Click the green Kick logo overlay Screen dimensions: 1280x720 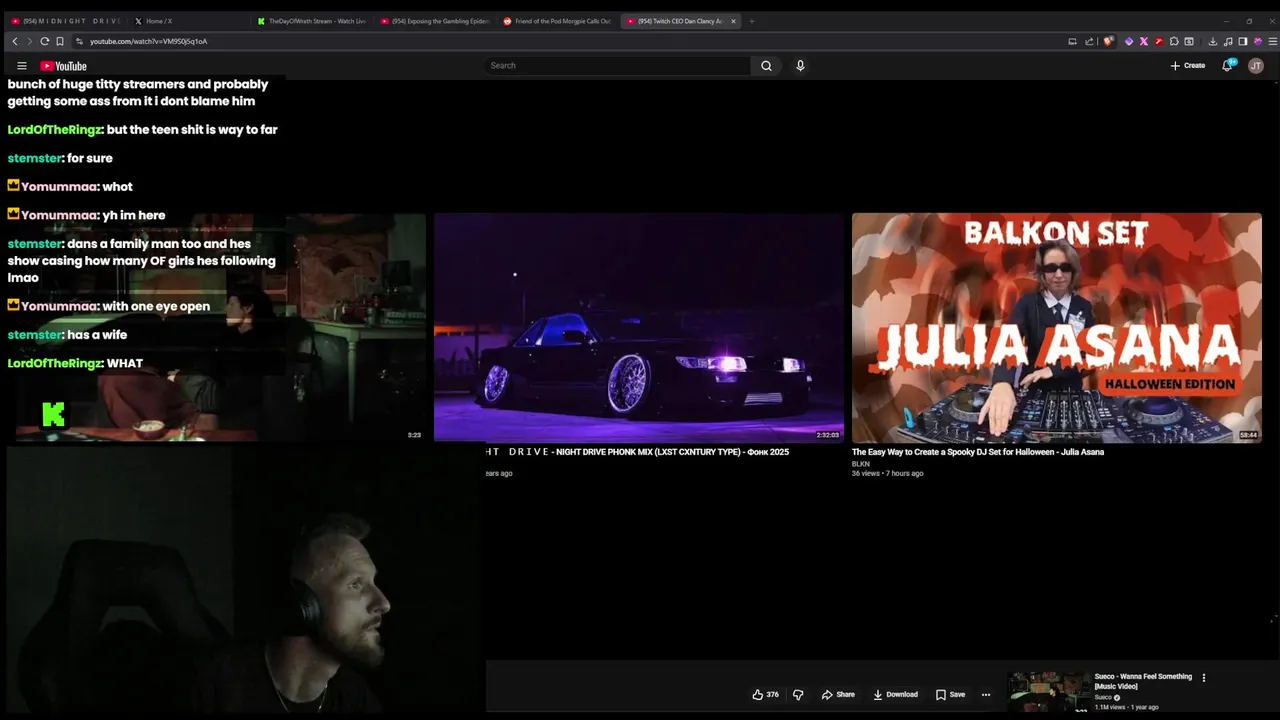coord(53,414)
